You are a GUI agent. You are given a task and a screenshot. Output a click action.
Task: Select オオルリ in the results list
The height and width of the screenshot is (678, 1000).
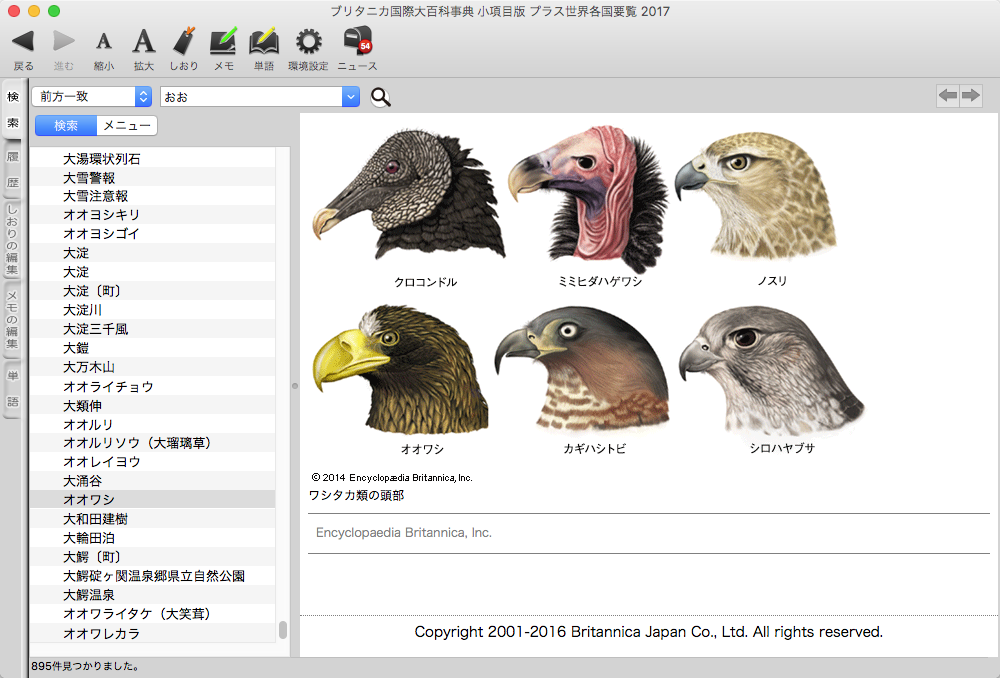(88, 424)
